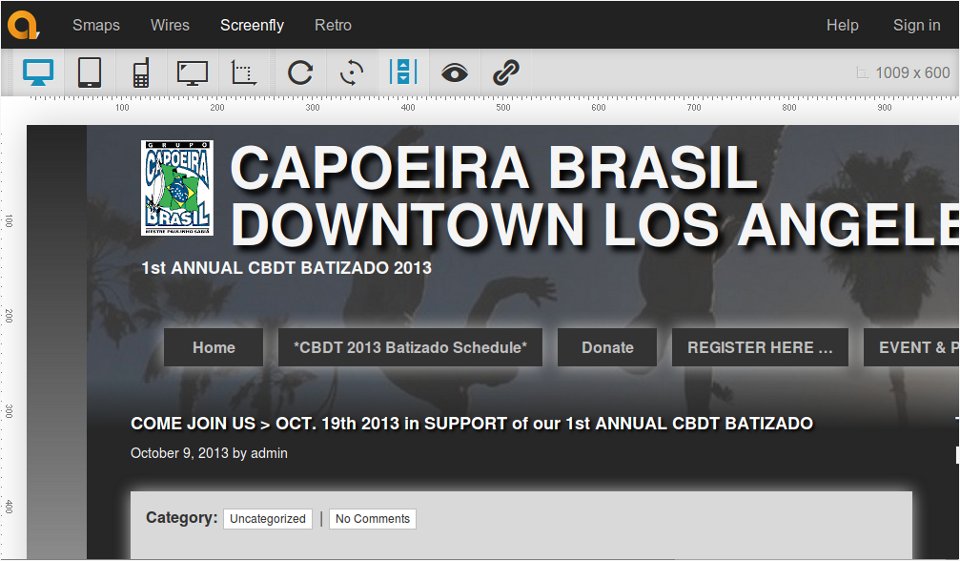The image size is (960, 561).
Task: Click the October 9, 2013 date text
Action: pyautogui.click(x=181, y=453)
